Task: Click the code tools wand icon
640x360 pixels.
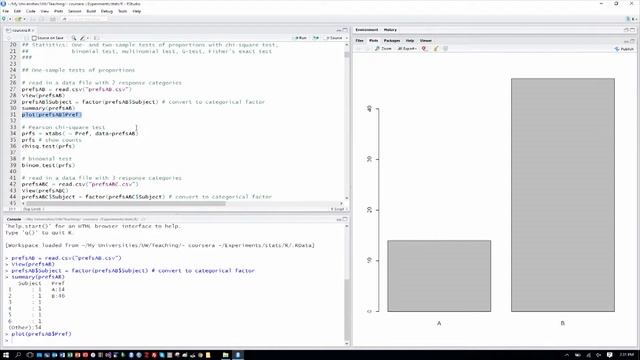Action: coord(82,38)
